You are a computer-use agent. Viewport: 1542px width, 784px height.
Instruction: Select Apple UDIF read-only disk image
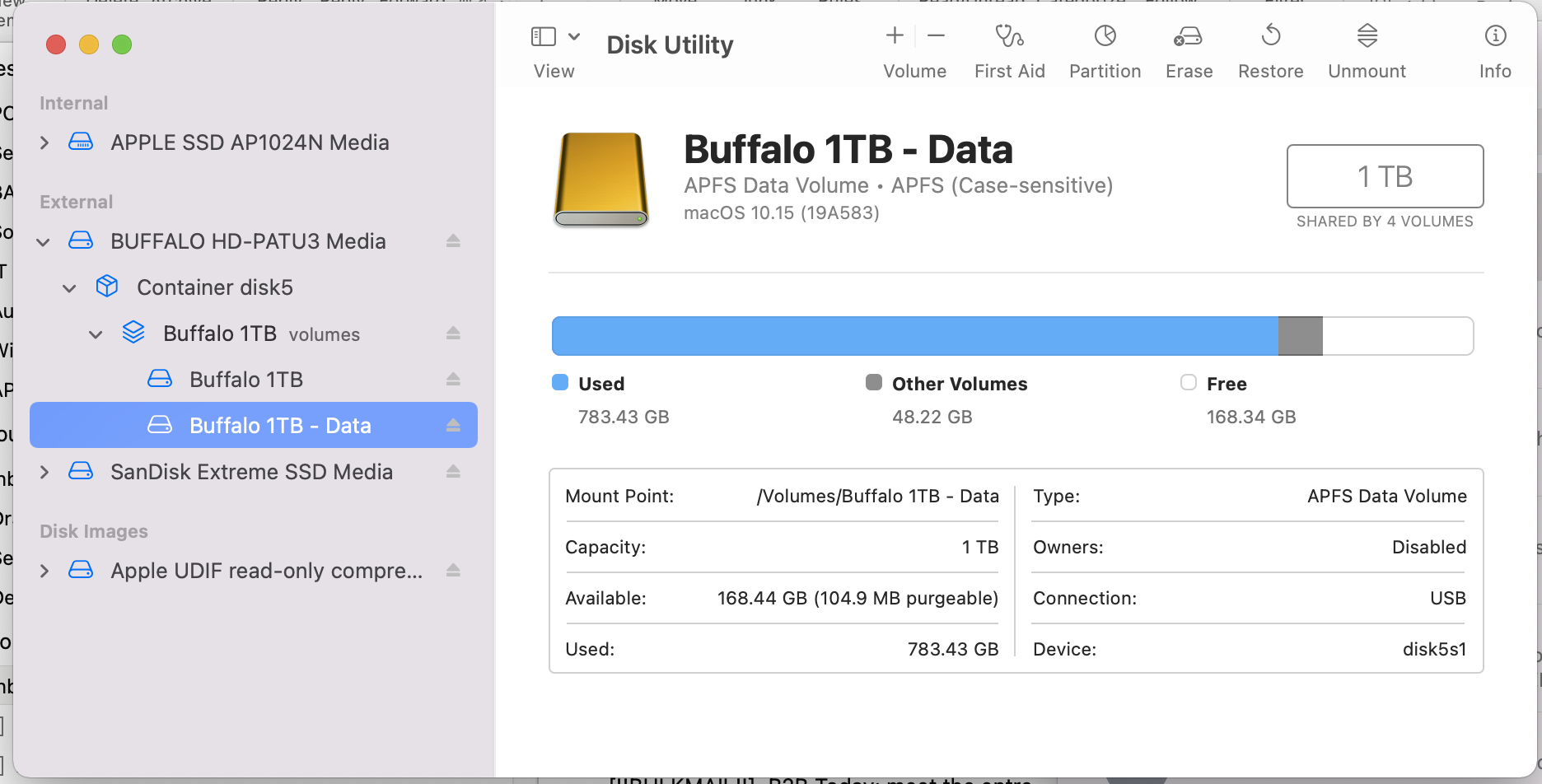254,570
